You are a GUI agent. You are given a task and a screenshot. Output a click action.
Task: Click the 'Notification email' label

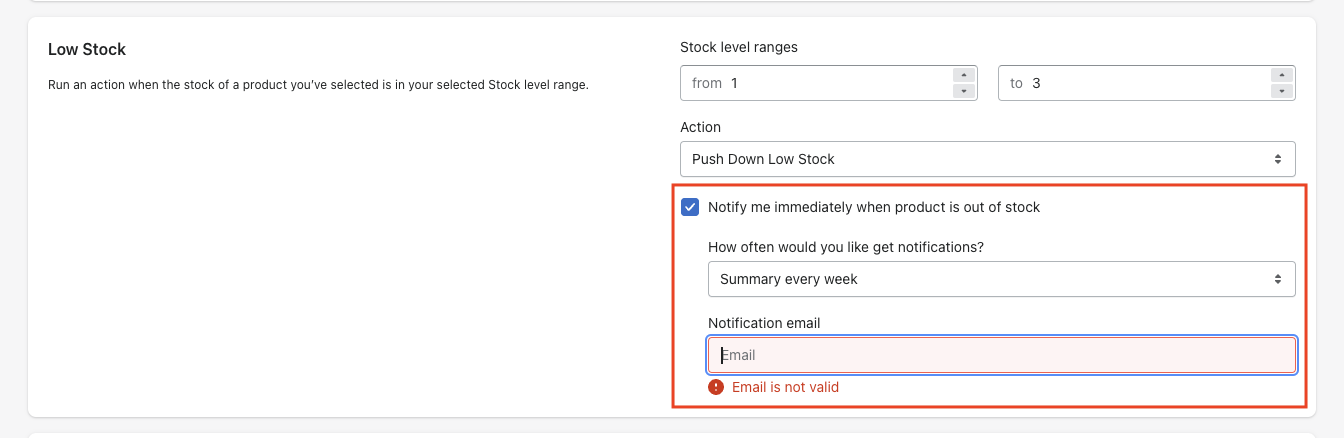[764, 323]
